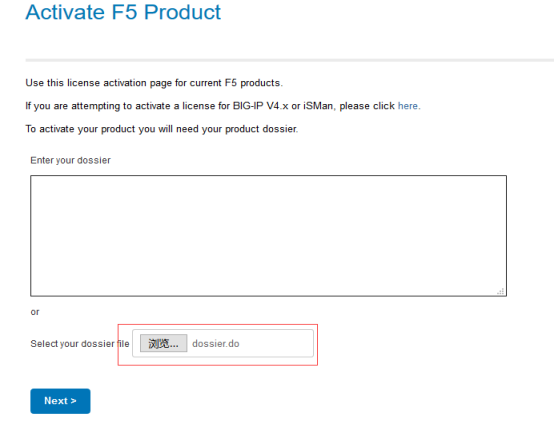Click the 'Enter your dossier' label

70,160
